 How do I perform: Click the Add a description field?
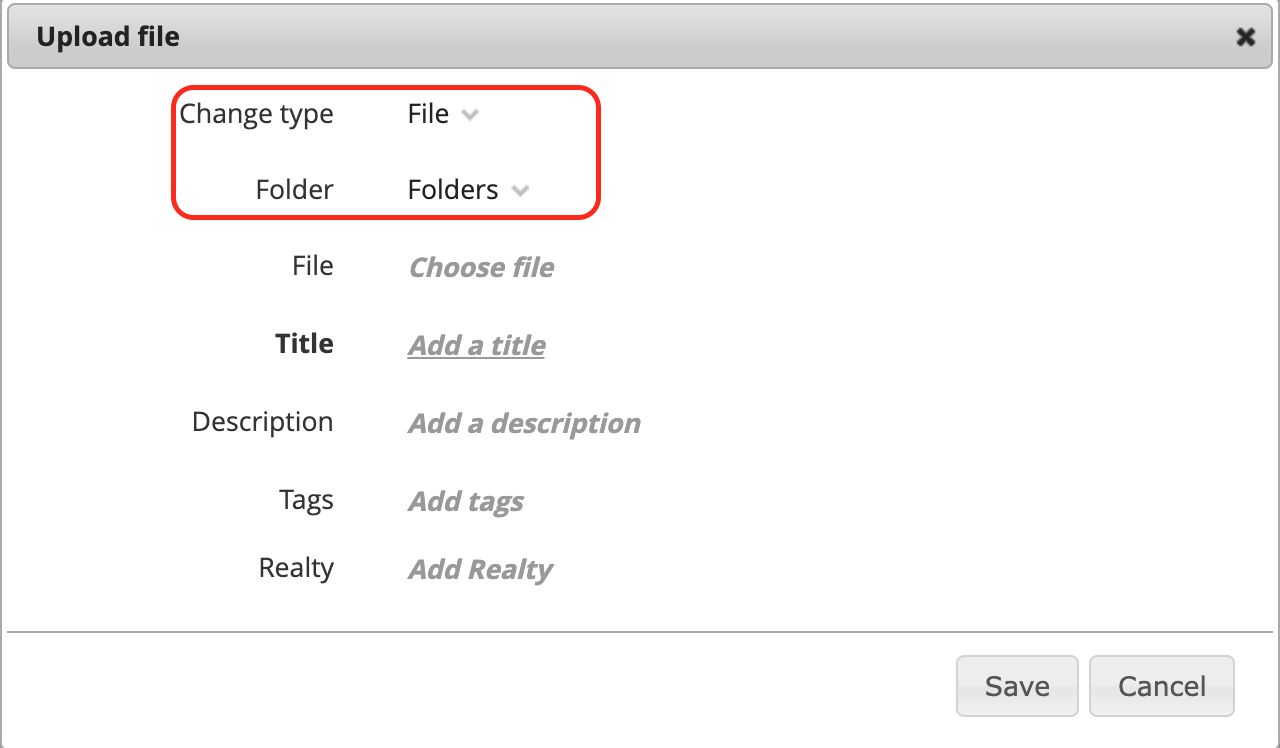pos(524,424)
